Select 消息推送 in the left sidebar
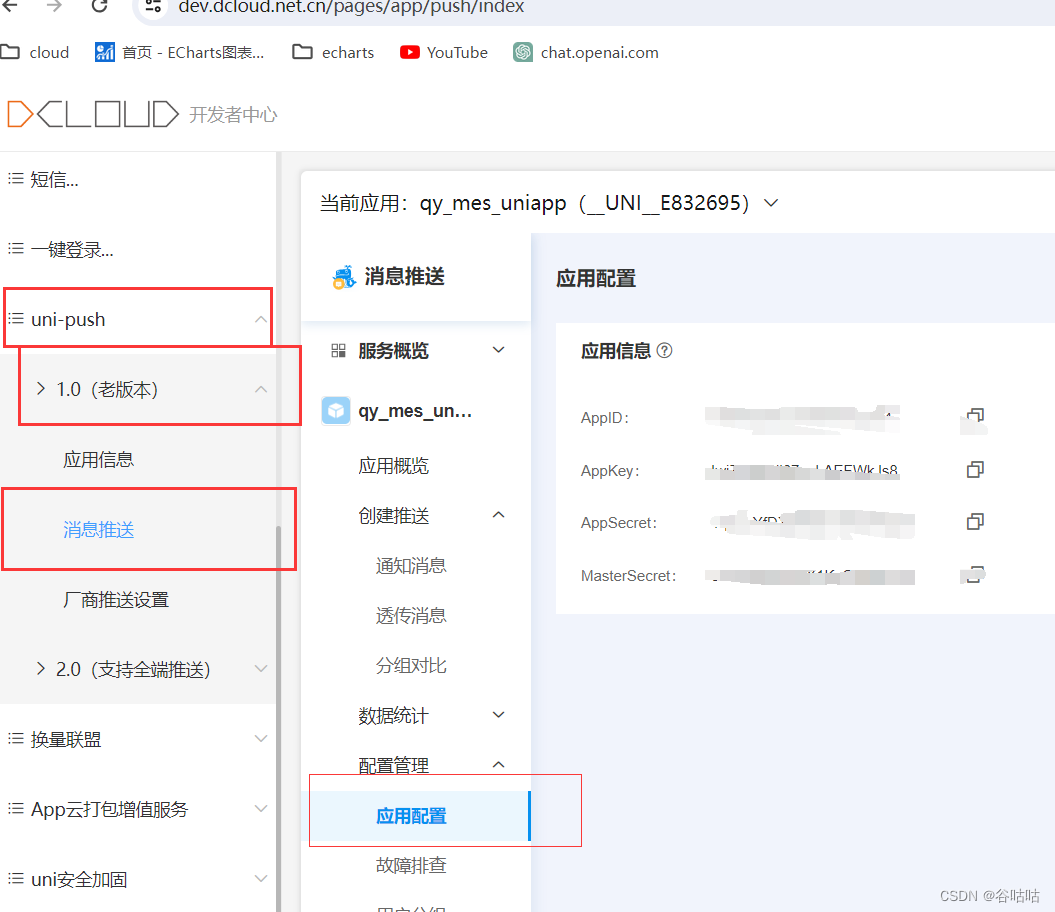This screenshot has height=912, width=1055. coord(98,530)
